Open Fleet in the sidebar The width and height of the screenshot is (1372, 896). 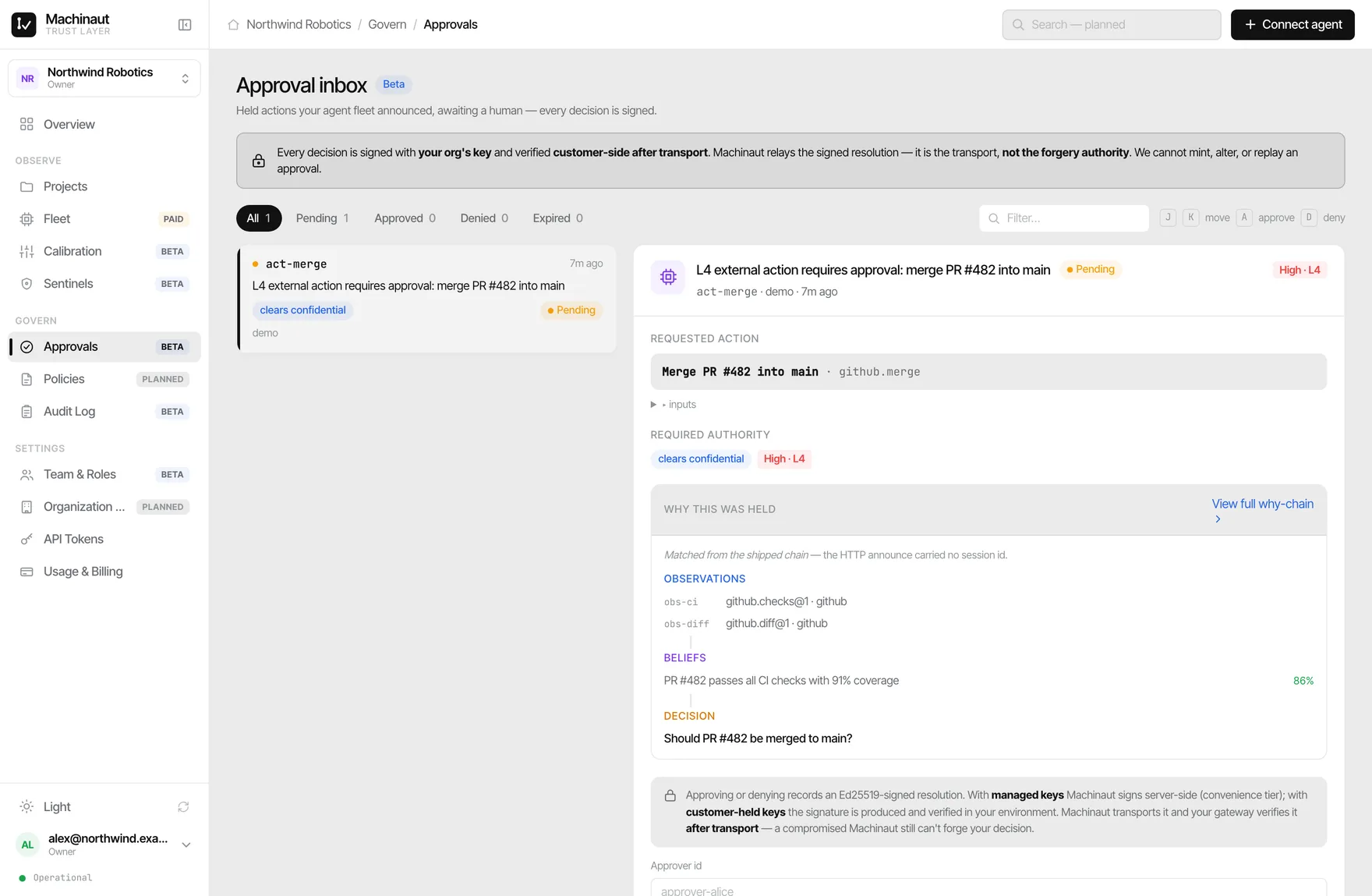(104, 219)
